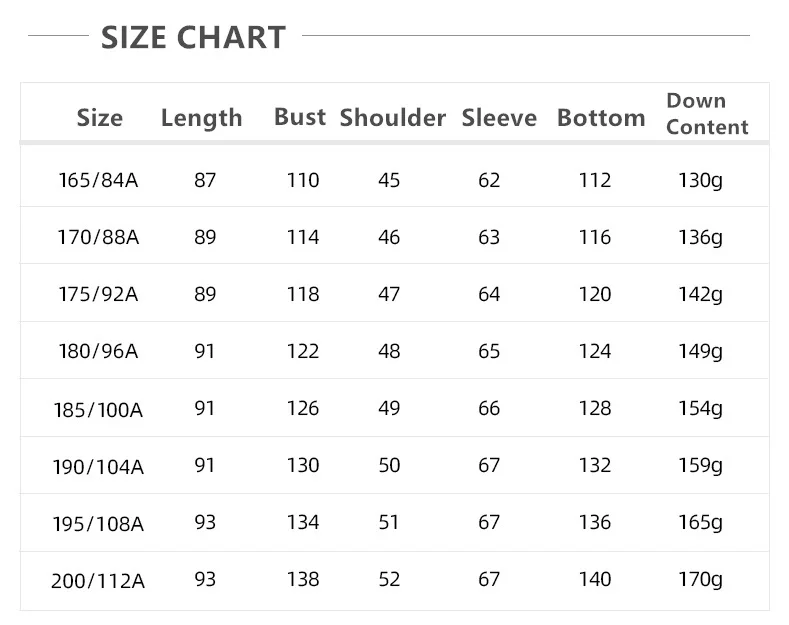This screenshot has width=789, height=625.
Task: Select the Size column header
Action: [x=100, y=118]
